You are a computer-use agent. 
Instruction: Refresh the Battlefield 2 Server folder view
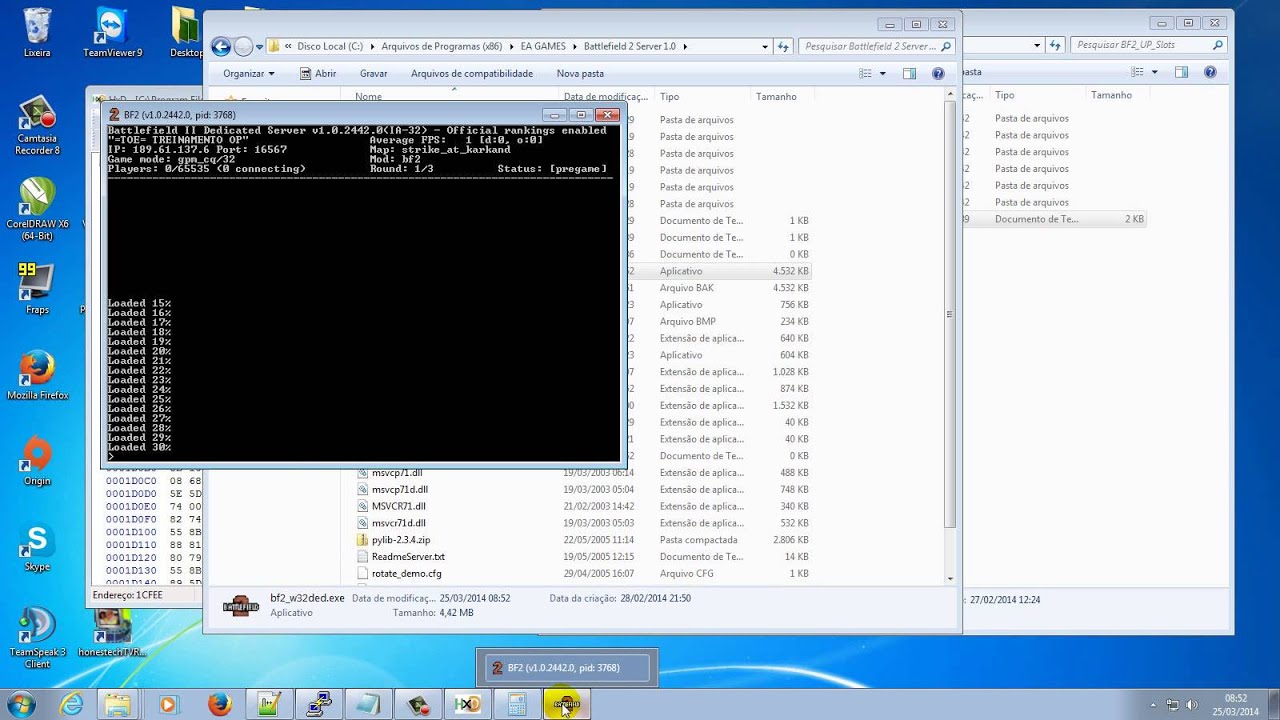point(784,46)
